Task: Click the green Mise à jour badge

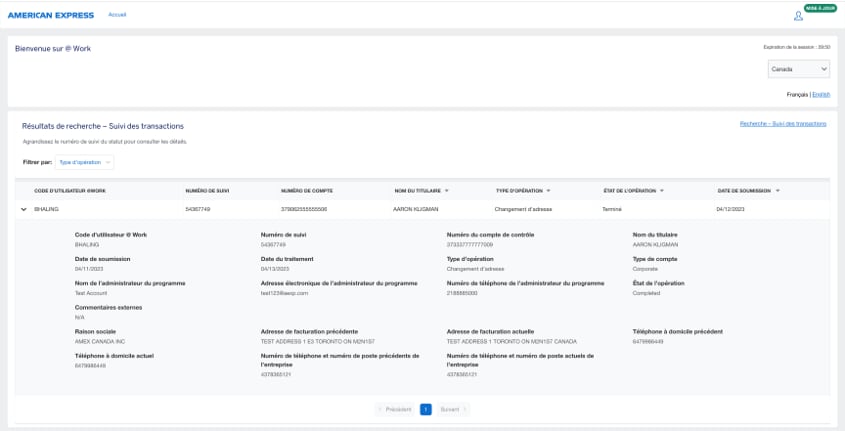Action: tap(820, 8)
